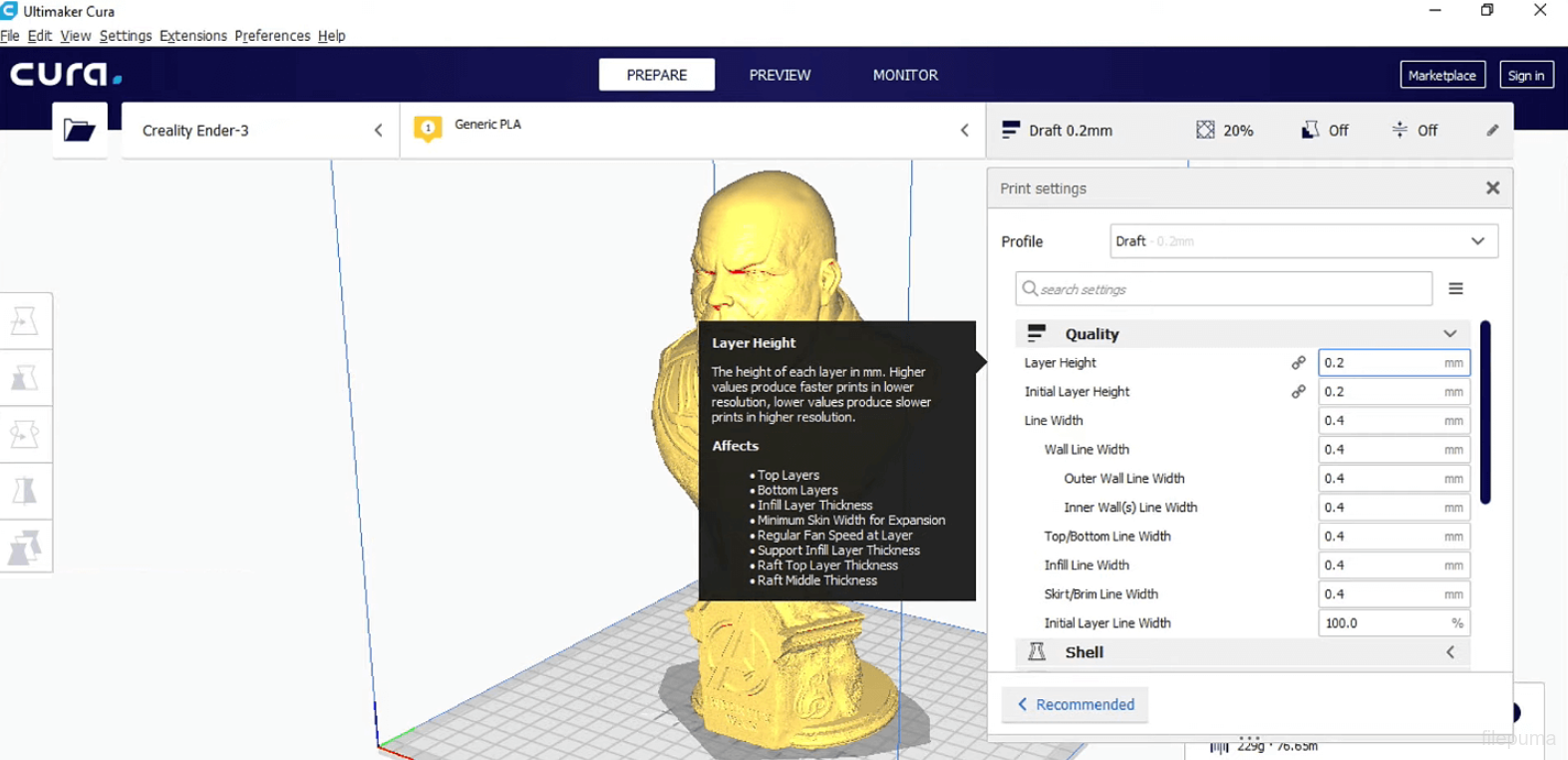Close the Print settings panel
The width and height of the screenshot is (1568, 760).
pos(1492,189)
